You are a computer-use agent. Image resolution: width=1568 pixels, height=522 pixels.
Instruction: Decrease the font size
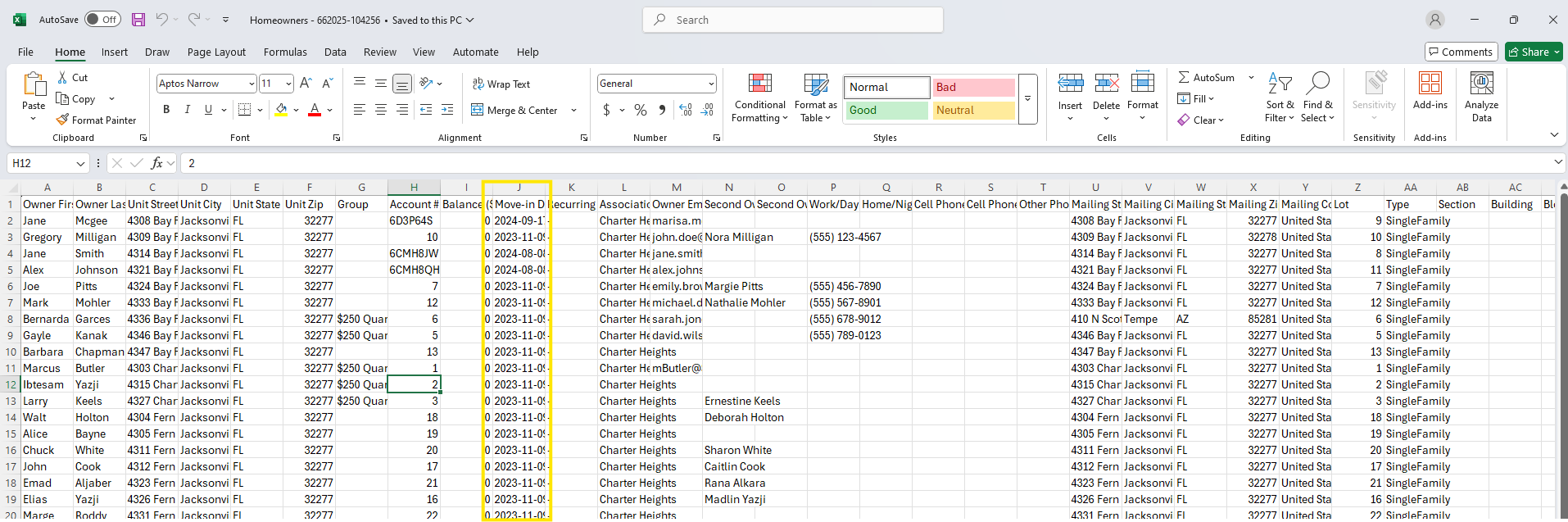pyautogui.click(x=327, y=83)
